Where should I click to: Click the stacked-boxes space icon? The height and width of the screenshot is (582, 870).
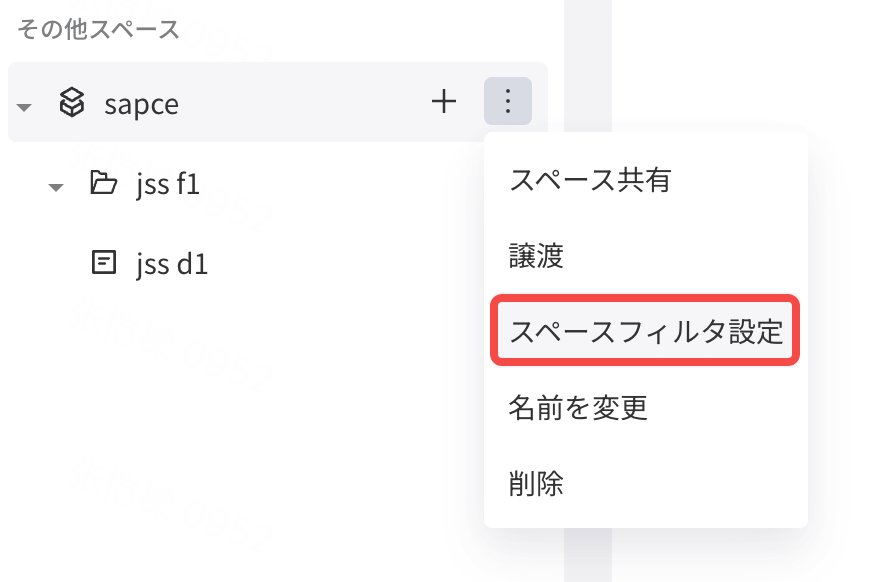point(72,102)
